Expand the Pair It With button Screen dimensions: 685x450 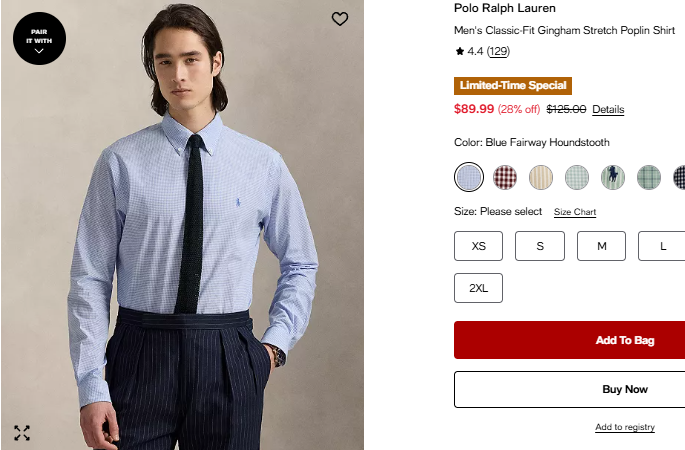(39, 39)
